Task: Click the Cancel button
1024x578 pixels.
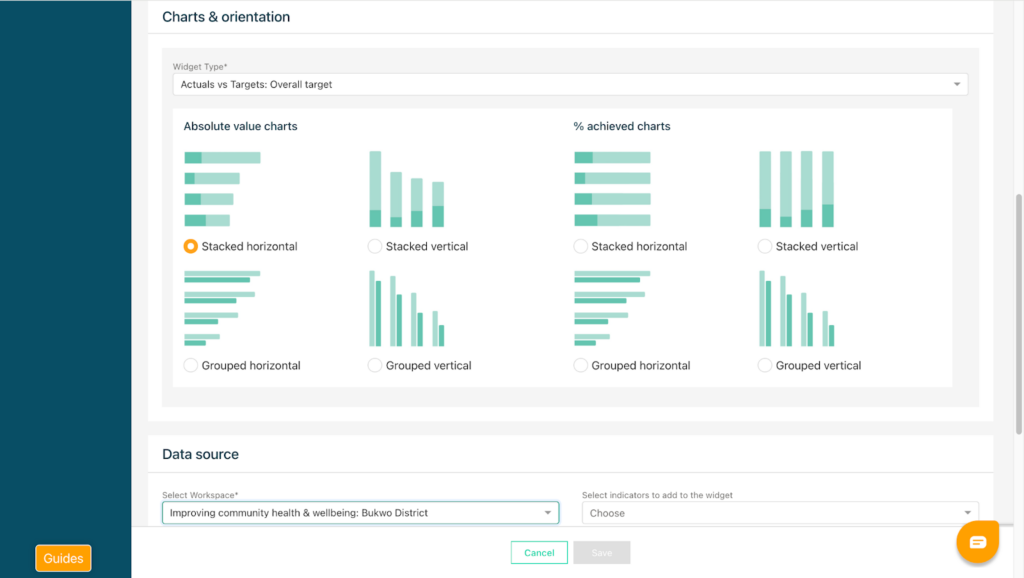Action: tap(539, 553)
